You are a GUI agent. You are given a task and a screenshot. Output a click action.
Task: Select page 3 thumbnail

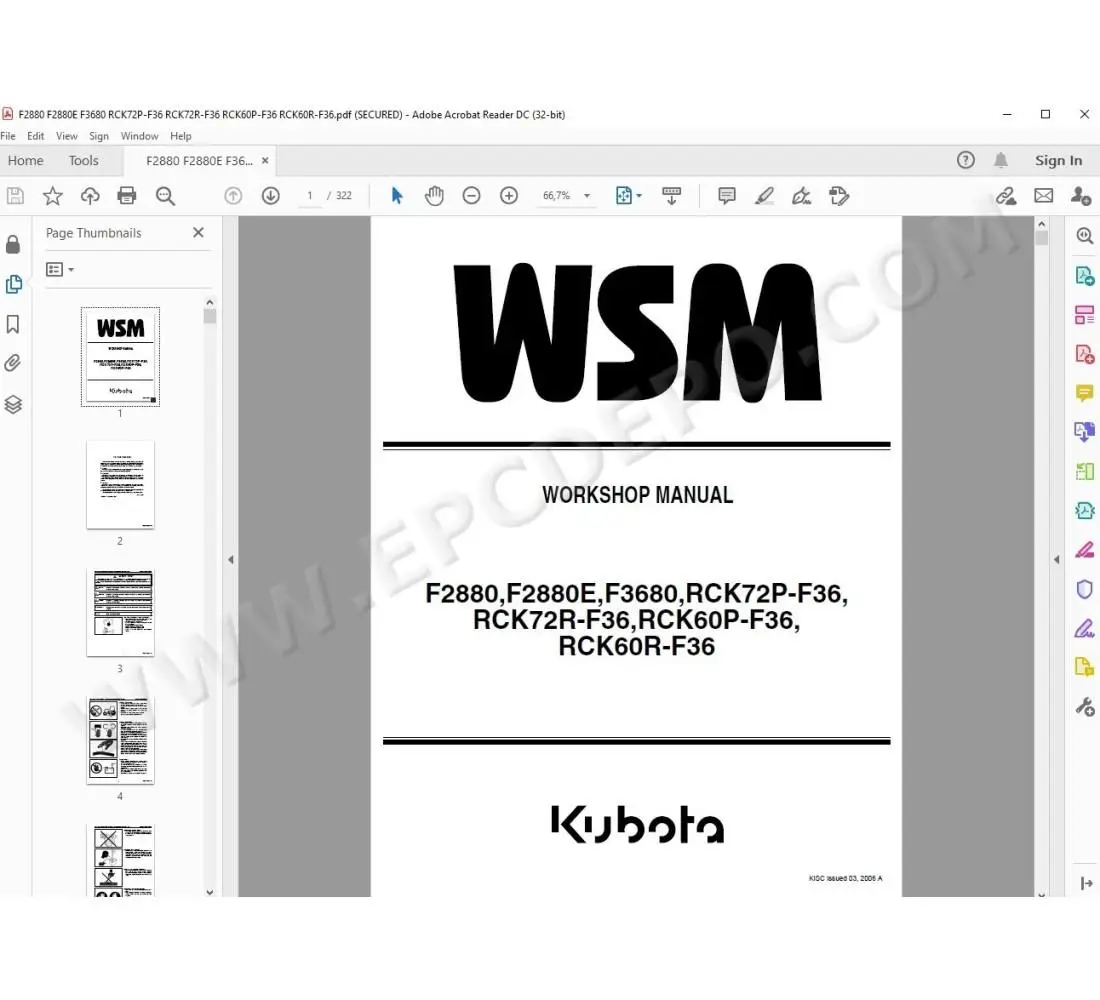pyautogui.click(x=120, y=613)
